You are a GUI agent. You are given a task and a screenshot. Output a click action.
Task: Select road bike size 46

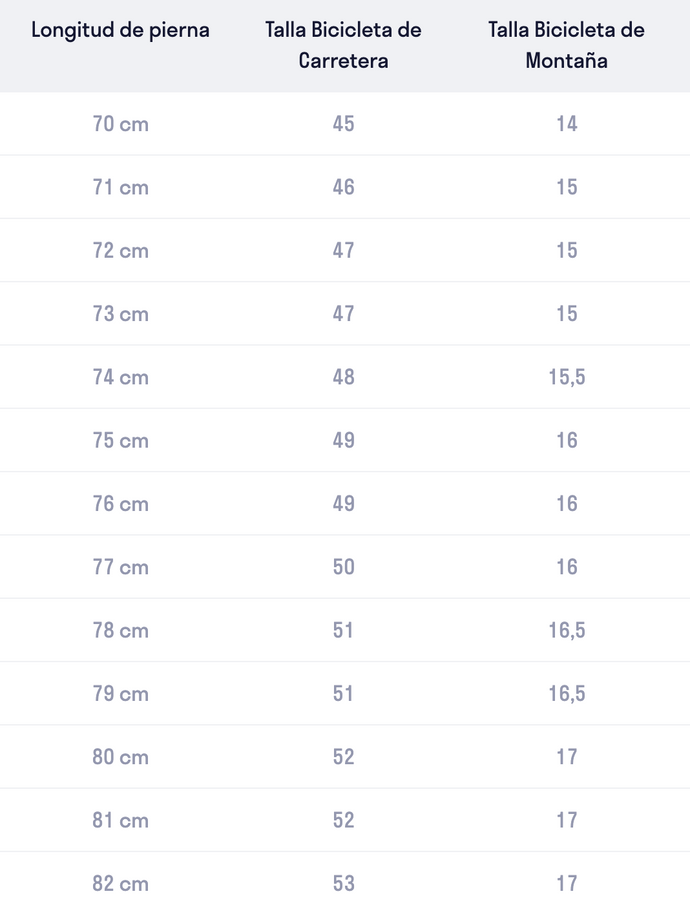point(343,187)
